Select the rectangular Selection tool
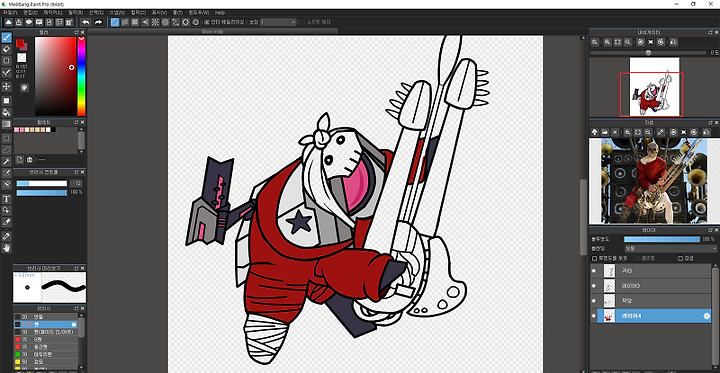 click(6, 138)
